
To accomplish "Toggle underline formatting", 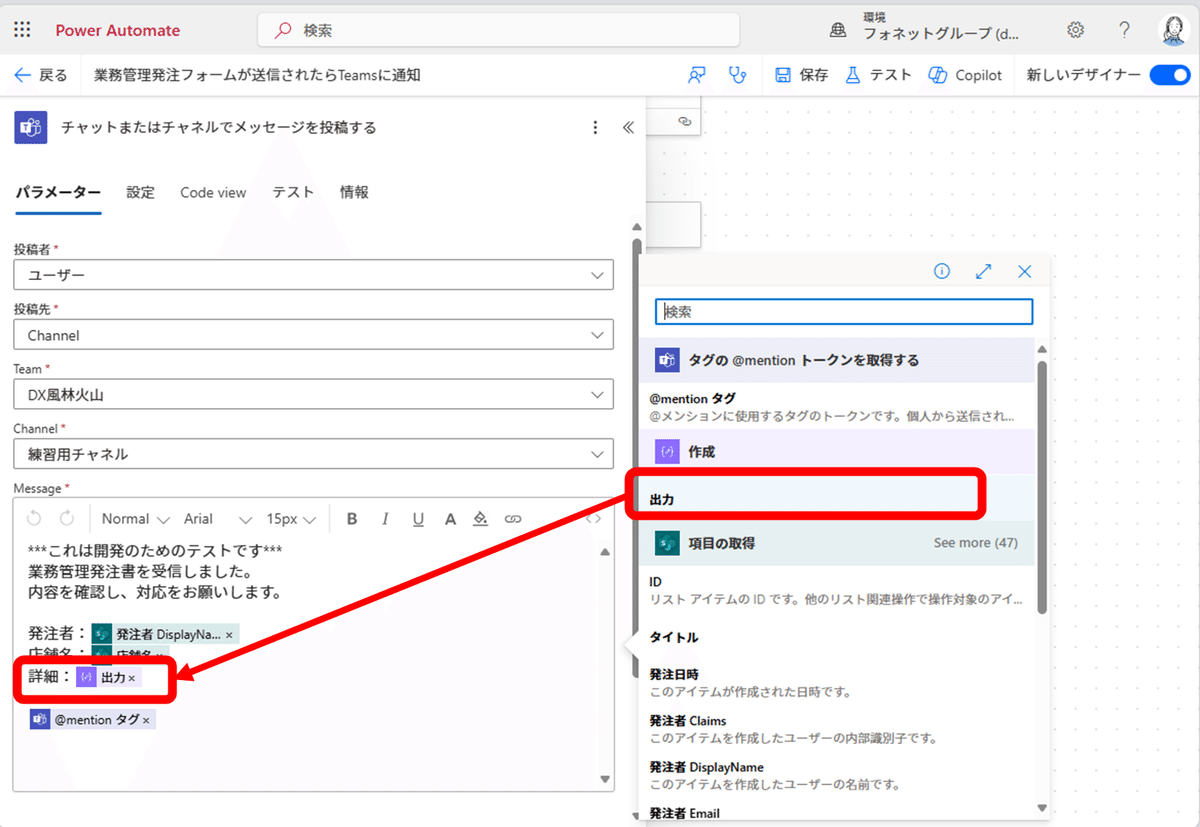I will [x=418, y=518].
